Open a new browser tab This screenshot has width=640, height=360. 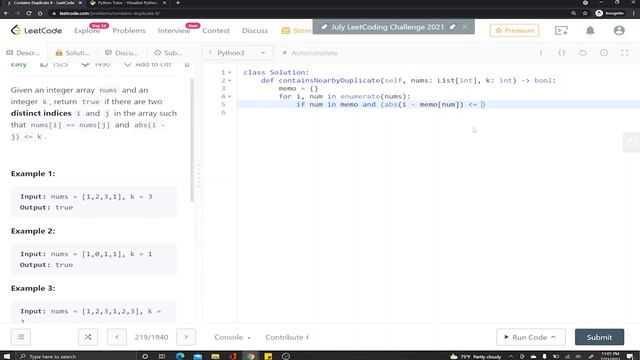pyautogui.click(x=178, y=3)
